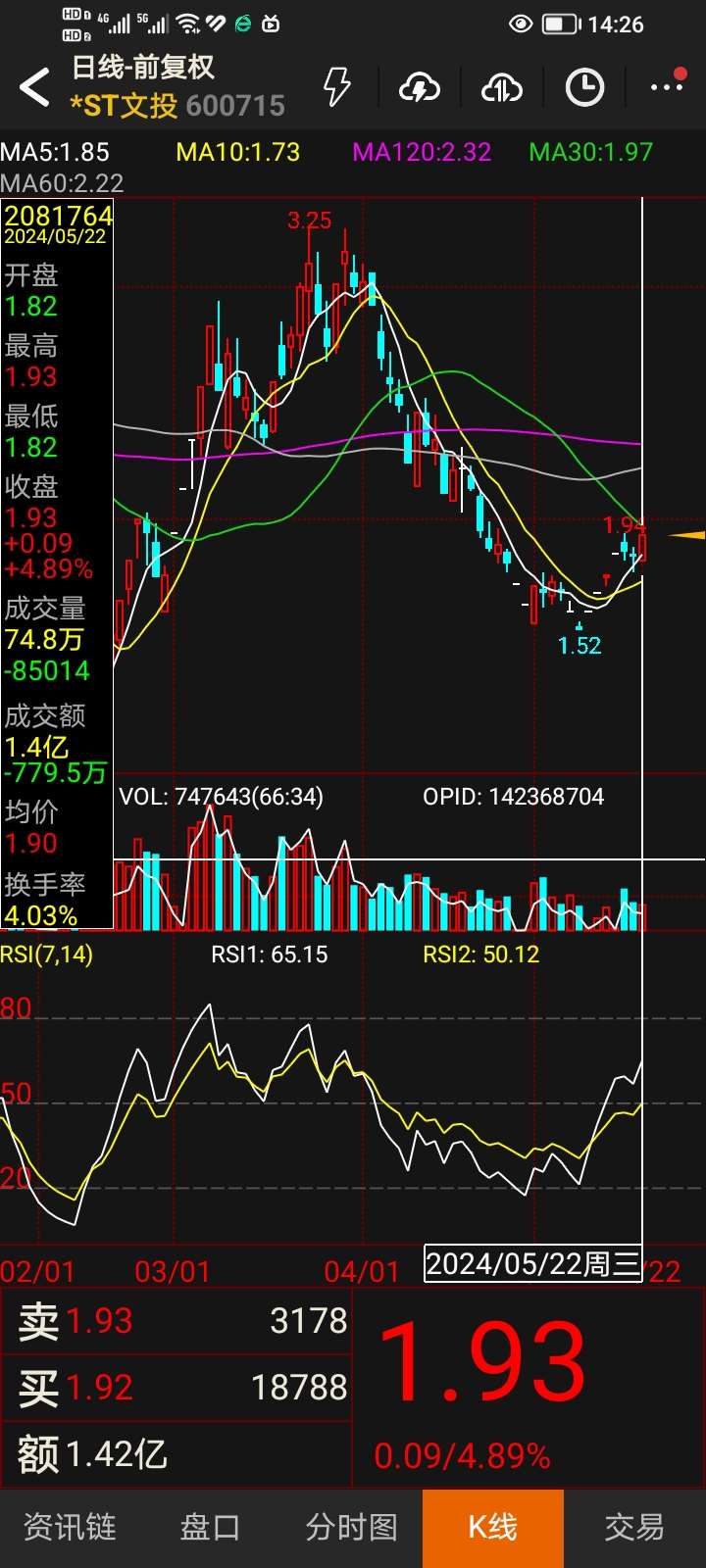Open the 交易 tab
The height and width of the screenshot is (1568, 706).
(633, 1527)
